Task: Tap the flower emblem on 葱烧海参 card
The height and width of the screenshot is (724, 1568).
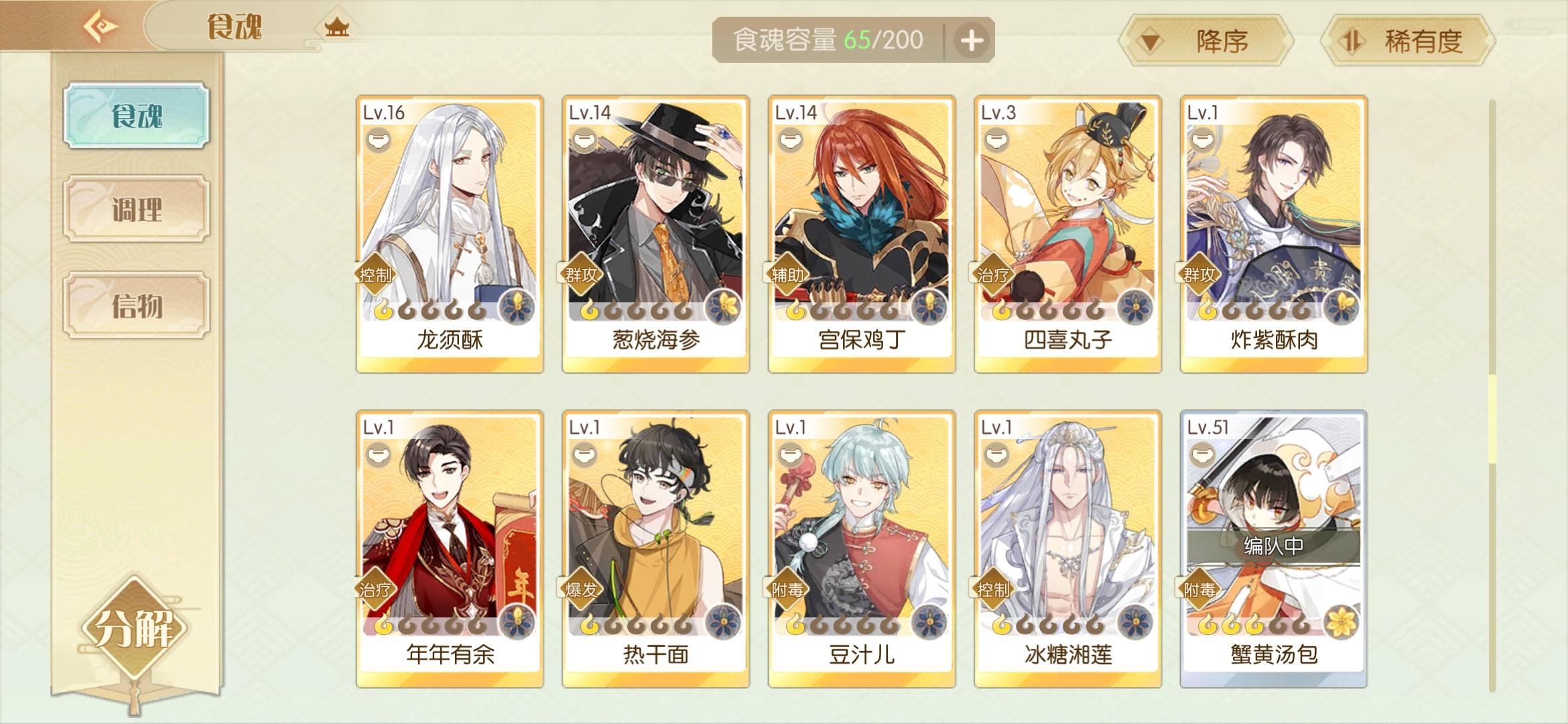Action: coord(723,308)
